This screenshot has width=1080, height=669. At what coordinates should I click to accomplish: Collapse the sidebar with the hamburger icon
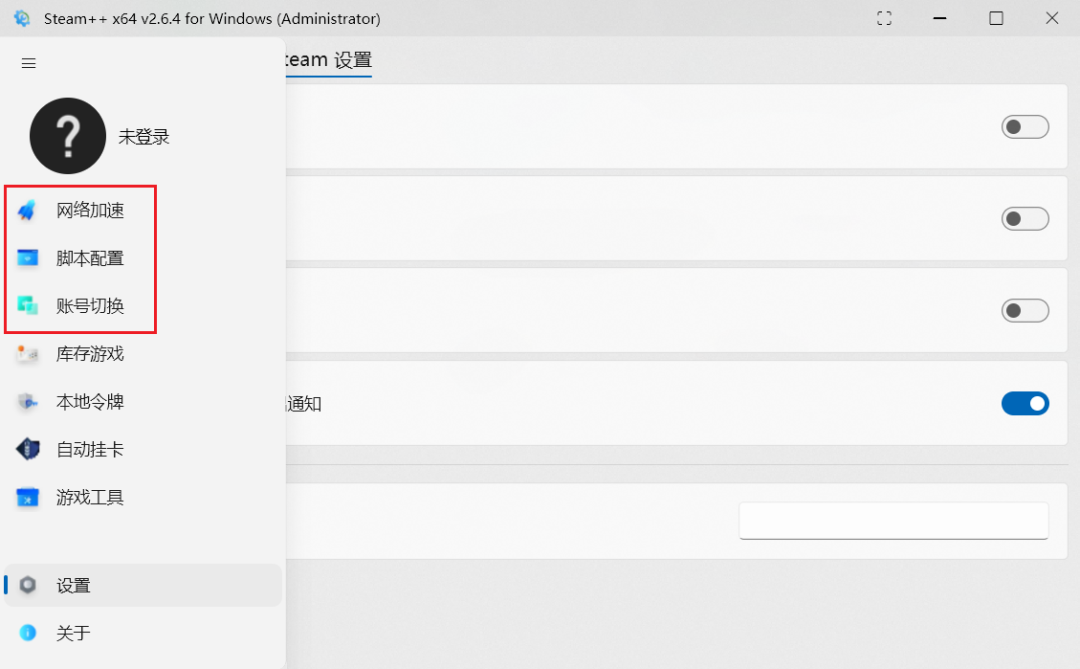pyautogui.click(x=28, y=63)
